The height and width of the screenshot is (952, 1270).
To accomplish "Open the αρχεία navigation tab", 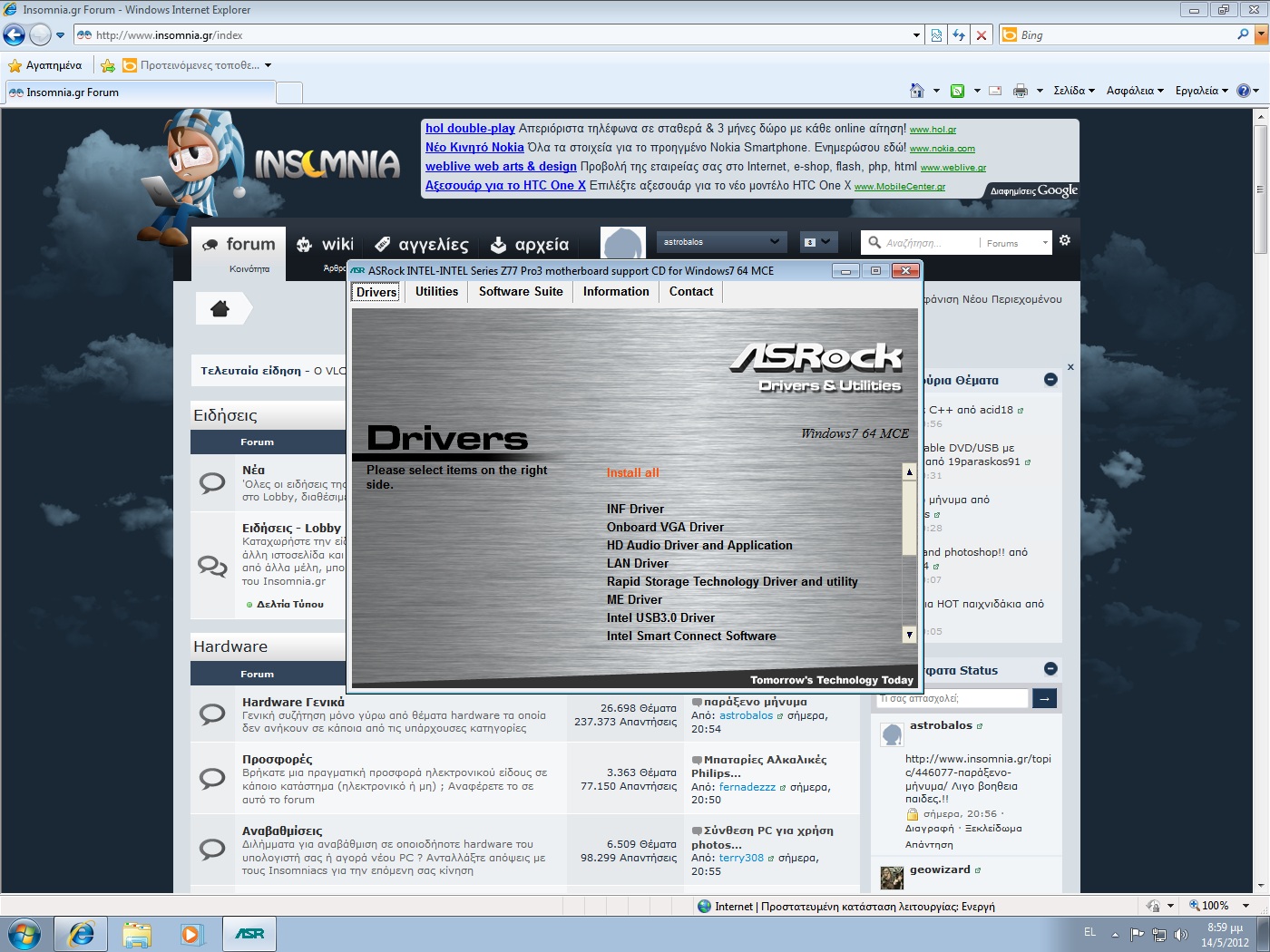I will (x=530, y=244).
